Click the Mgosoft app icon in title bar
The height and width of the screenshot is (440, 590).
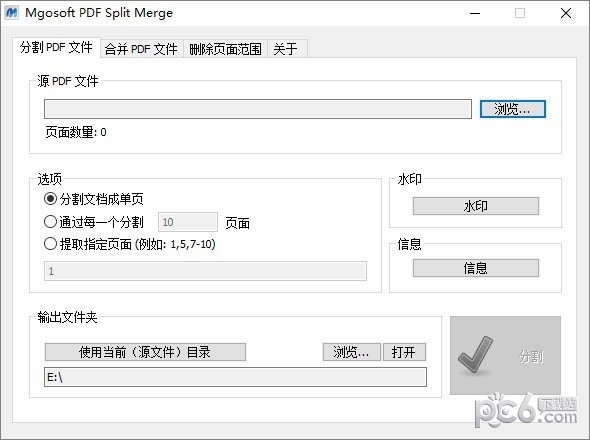pos(11,12)
